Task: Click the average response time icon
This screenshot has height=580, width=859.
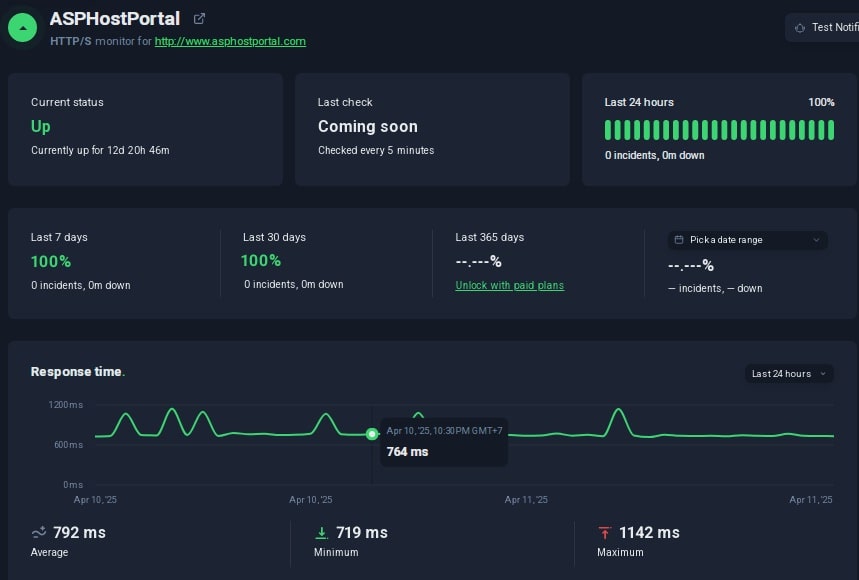Action: (x=38, y=532)
